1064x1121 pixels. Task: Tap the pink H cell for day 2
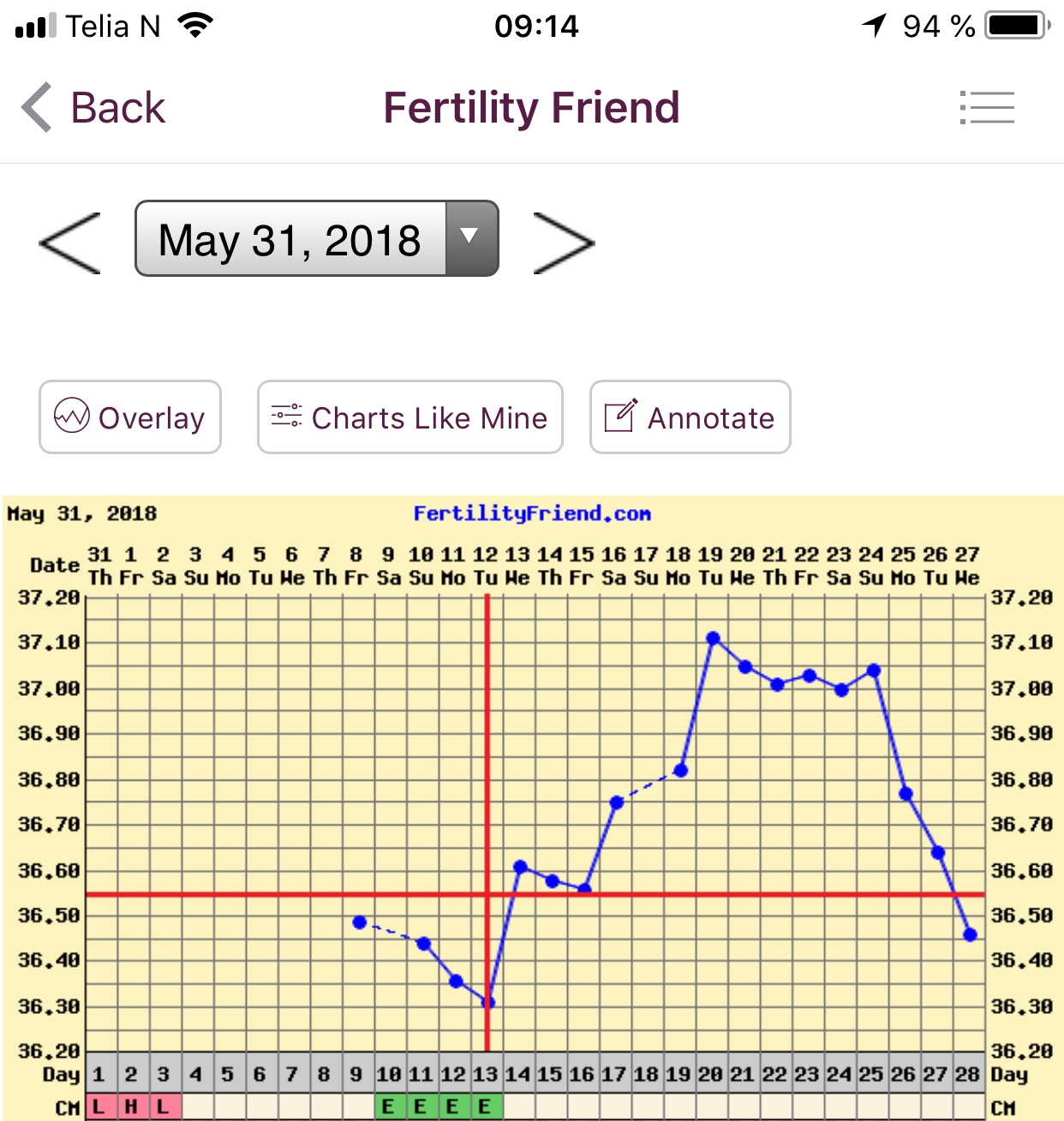pyautogui.click(x=131, y=1106)
